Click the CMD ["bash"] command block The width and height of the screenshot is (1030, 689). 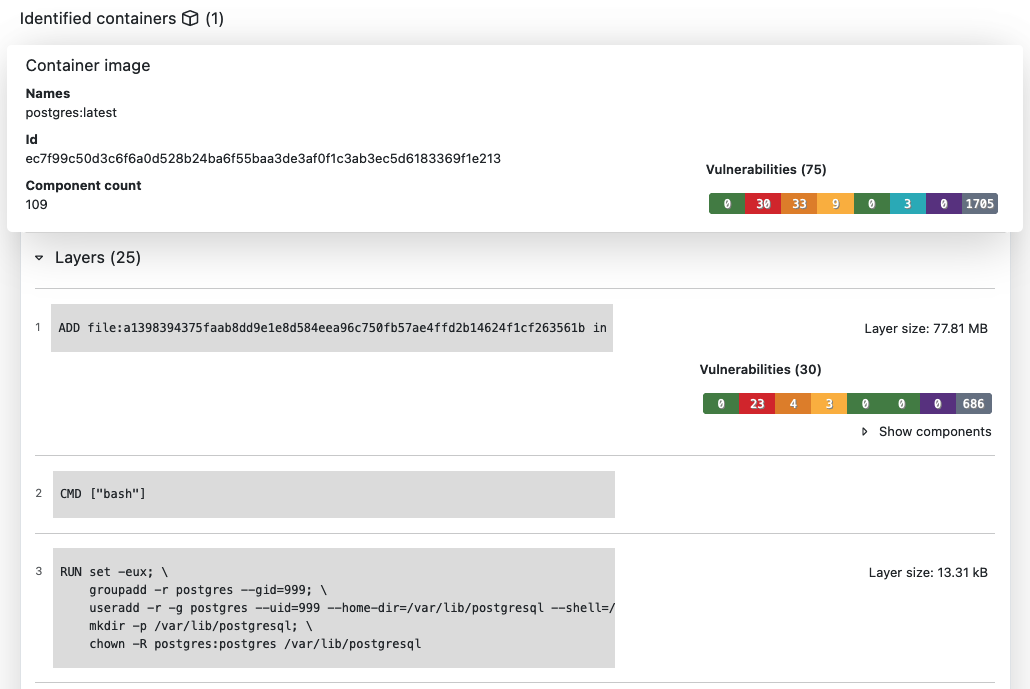(x=334, y=494)
